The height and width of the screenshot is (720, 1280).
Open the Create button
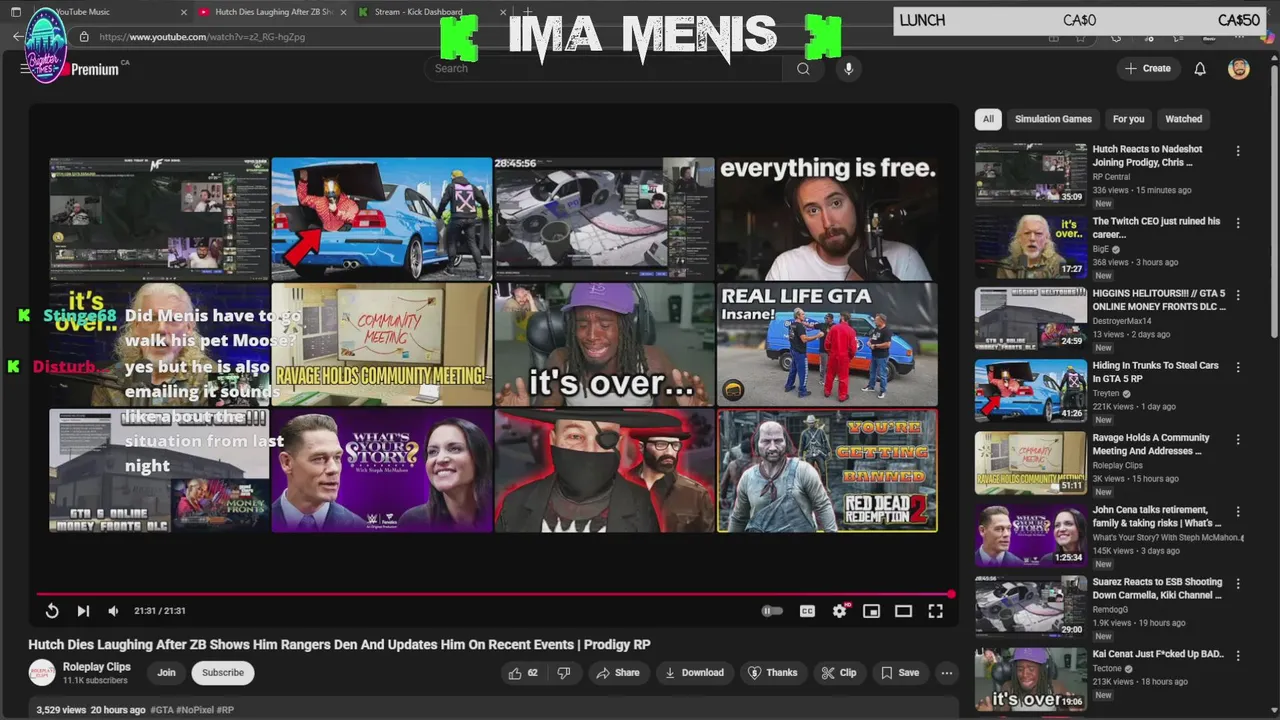[x=1147, y=68]
